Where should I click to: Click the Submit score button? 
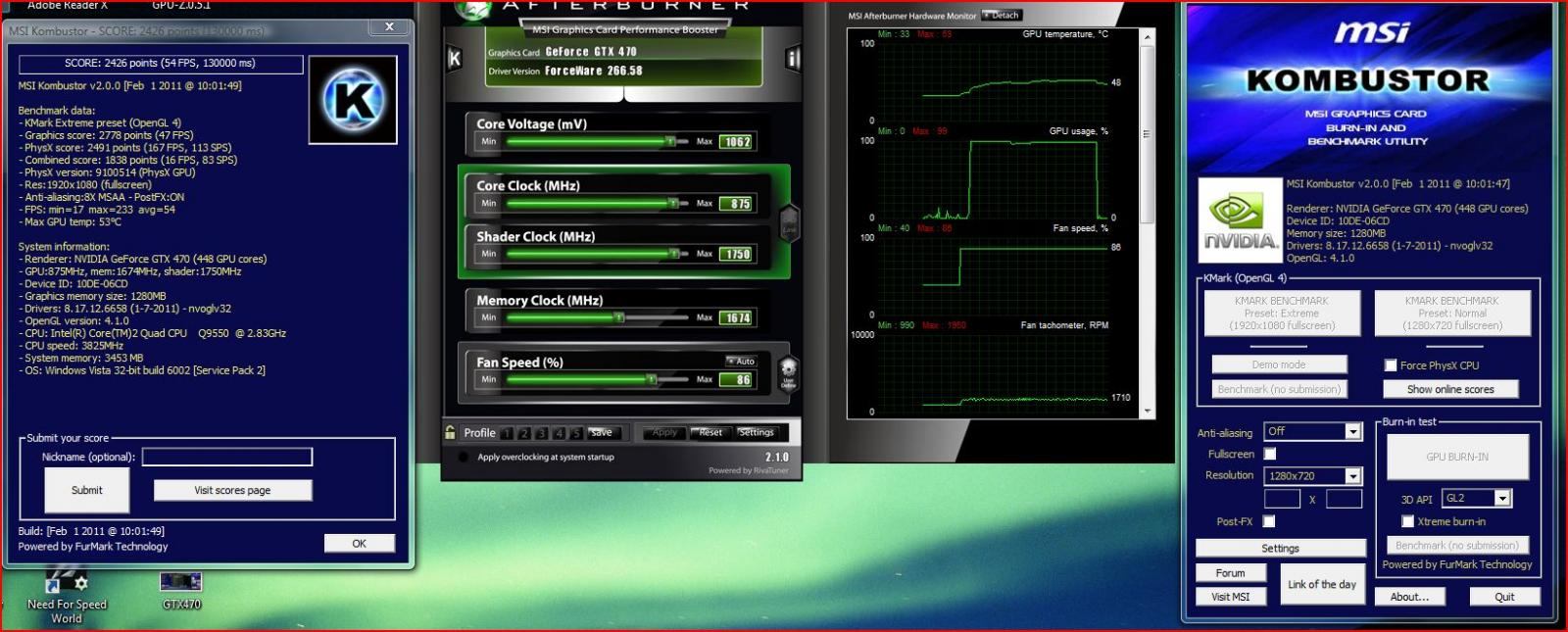(x=86, y=490)
